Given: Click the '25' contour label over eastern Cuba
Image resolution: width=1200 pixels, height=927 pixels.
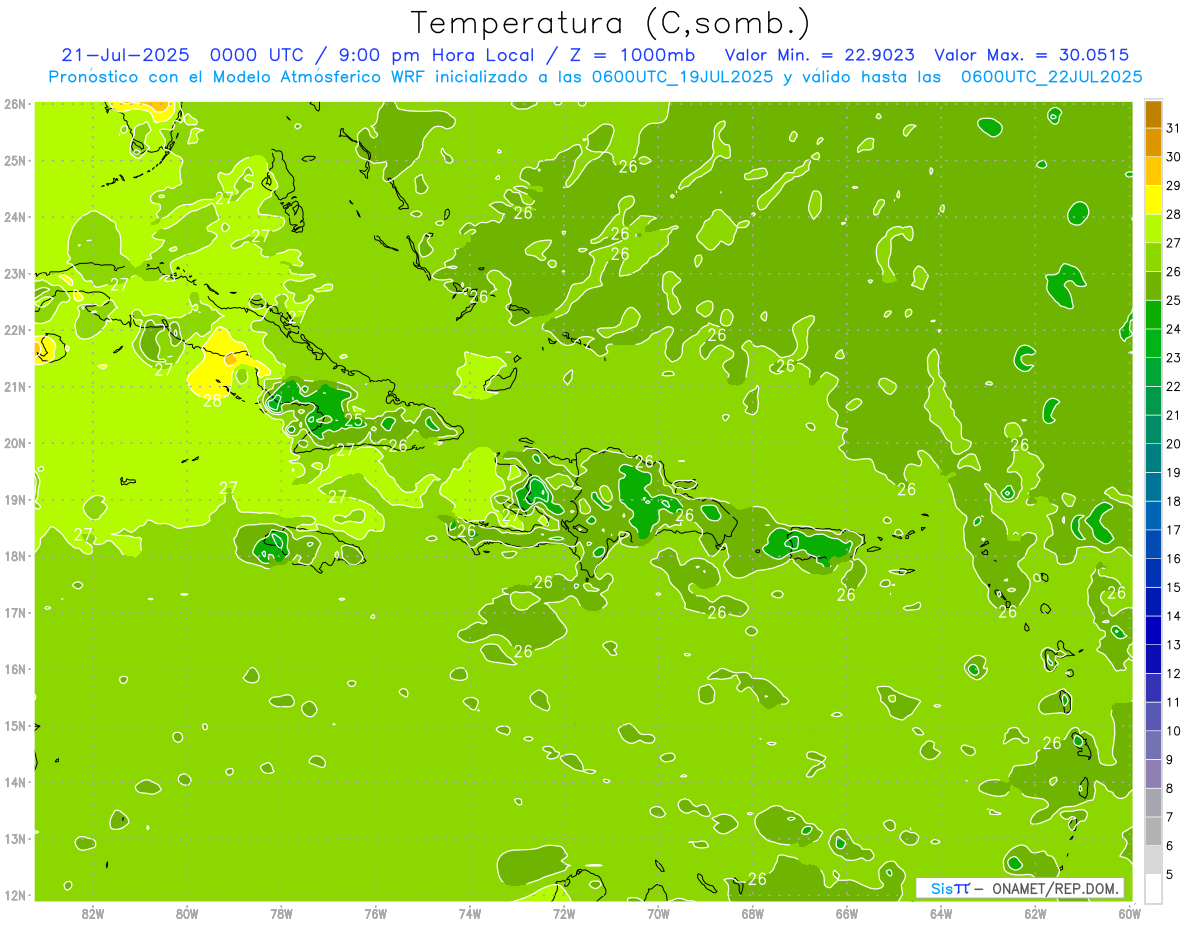Looking at the screenshot, I should [x=354, y=419].
